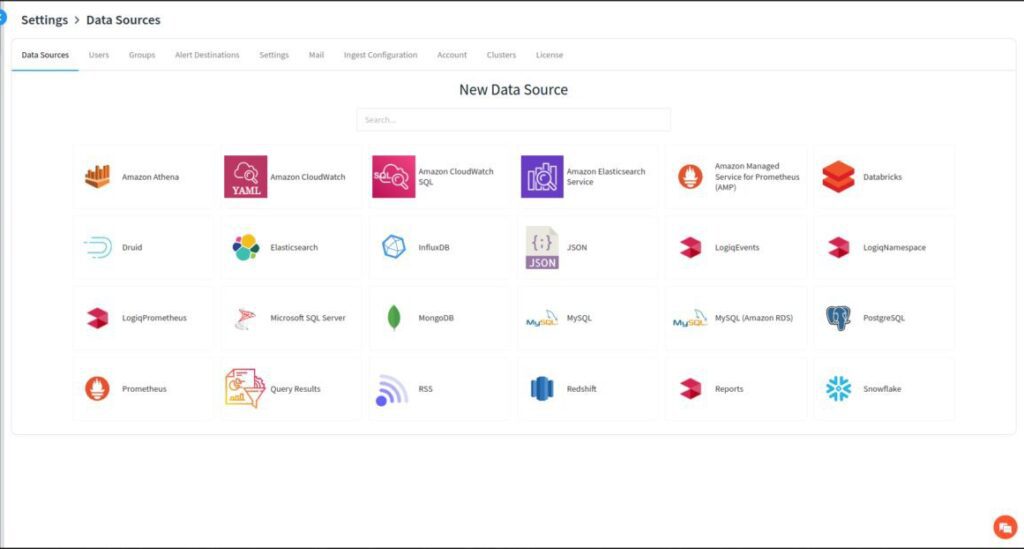Switch to the Settings tab
The width and height of the screenshot is (1024, 549).
coord(274,55)
